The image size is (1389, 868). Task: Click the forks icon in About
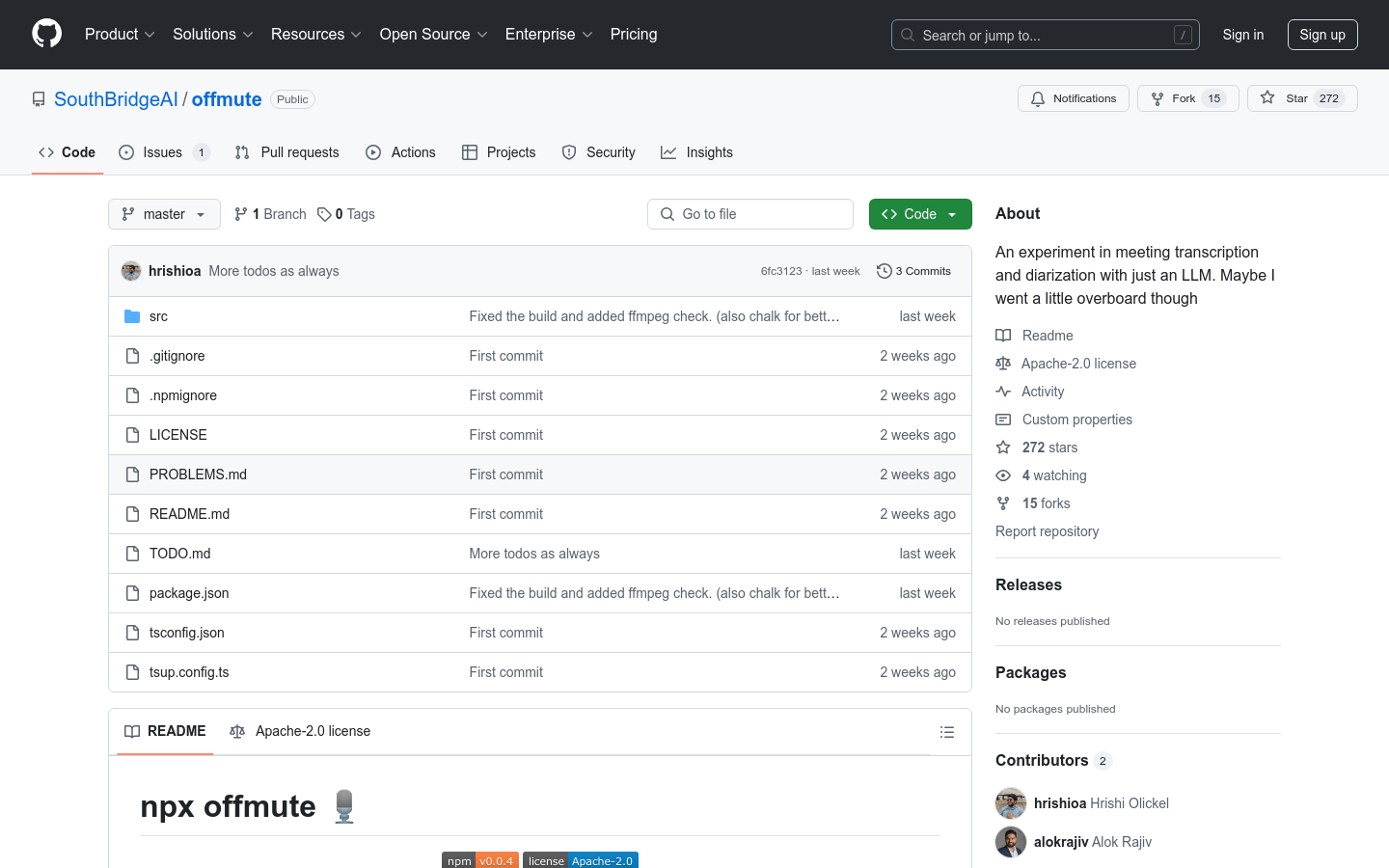1003,503
